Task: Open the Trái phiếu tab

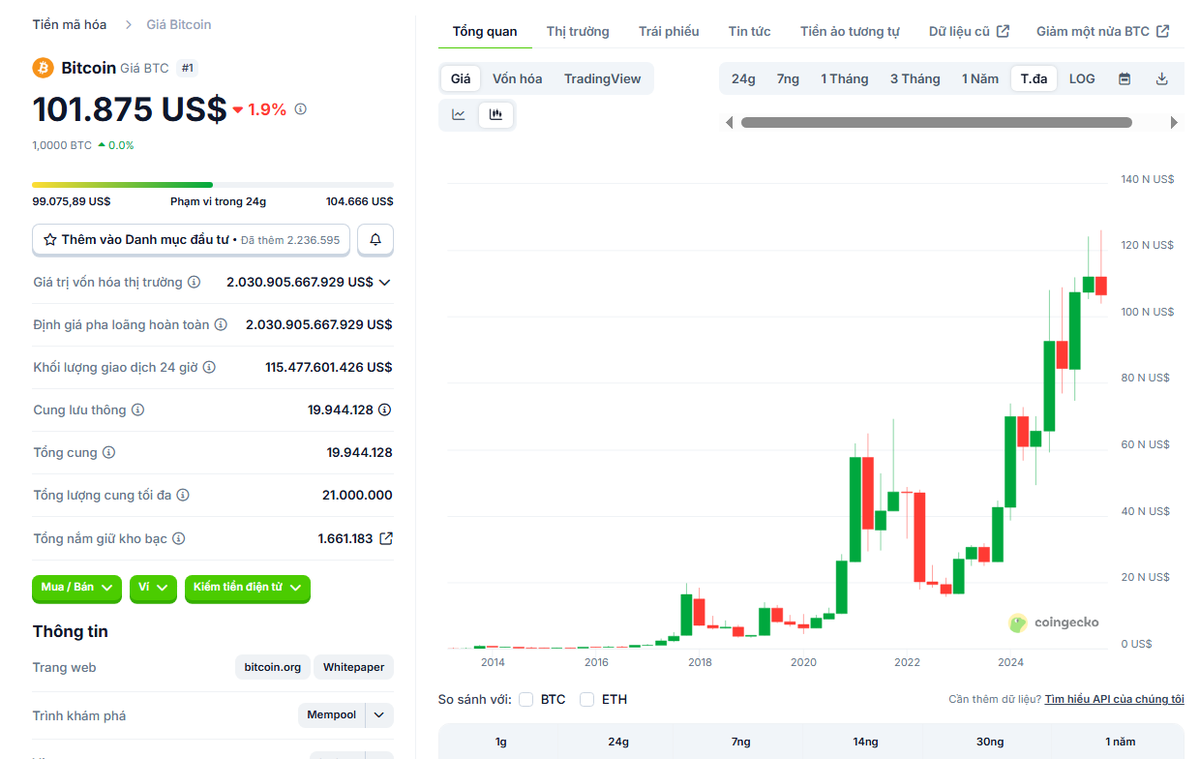Action: 669,32
